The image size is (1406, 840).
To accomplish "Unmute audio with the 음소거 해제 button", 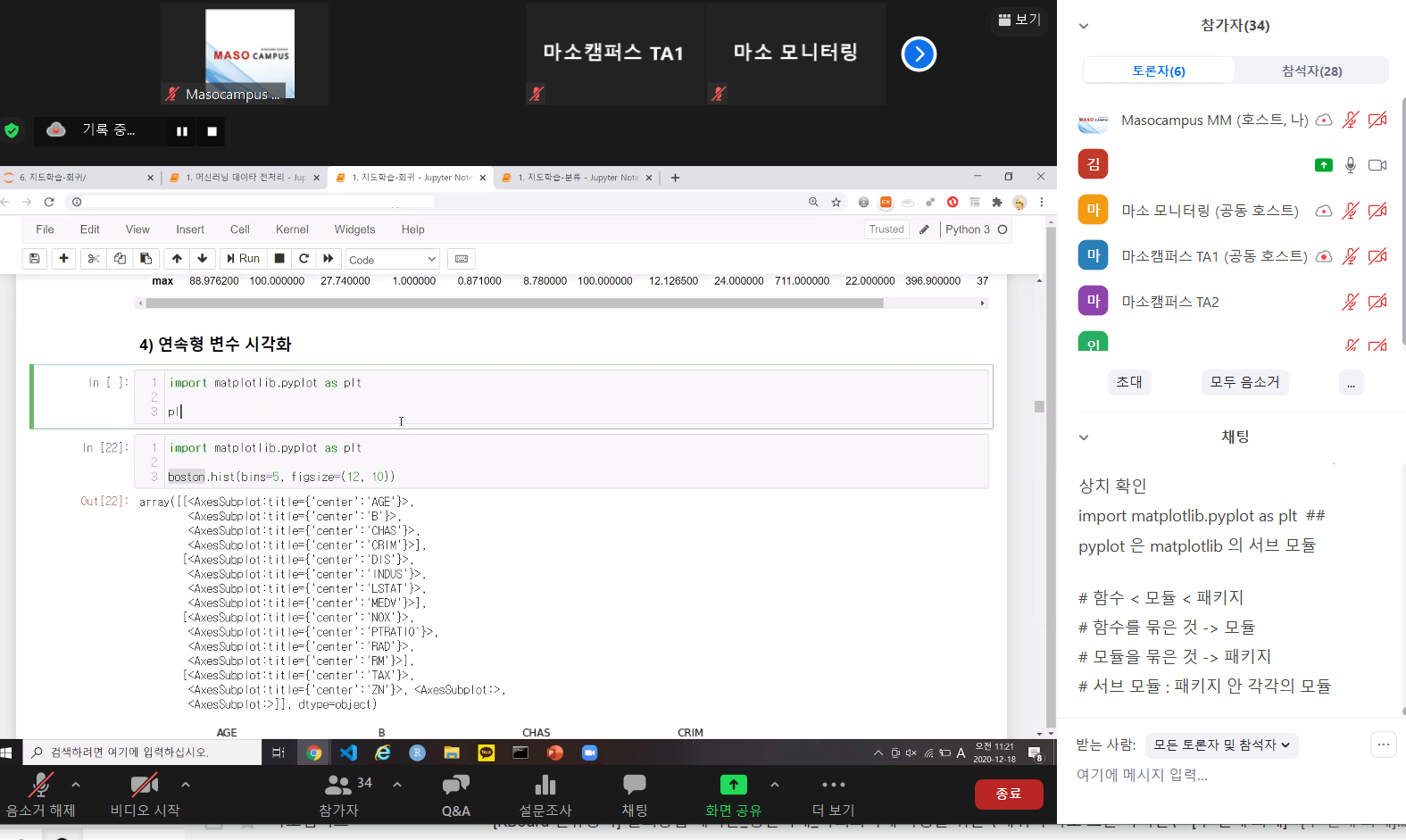I will pyautogui.click(x=40, y=794).
